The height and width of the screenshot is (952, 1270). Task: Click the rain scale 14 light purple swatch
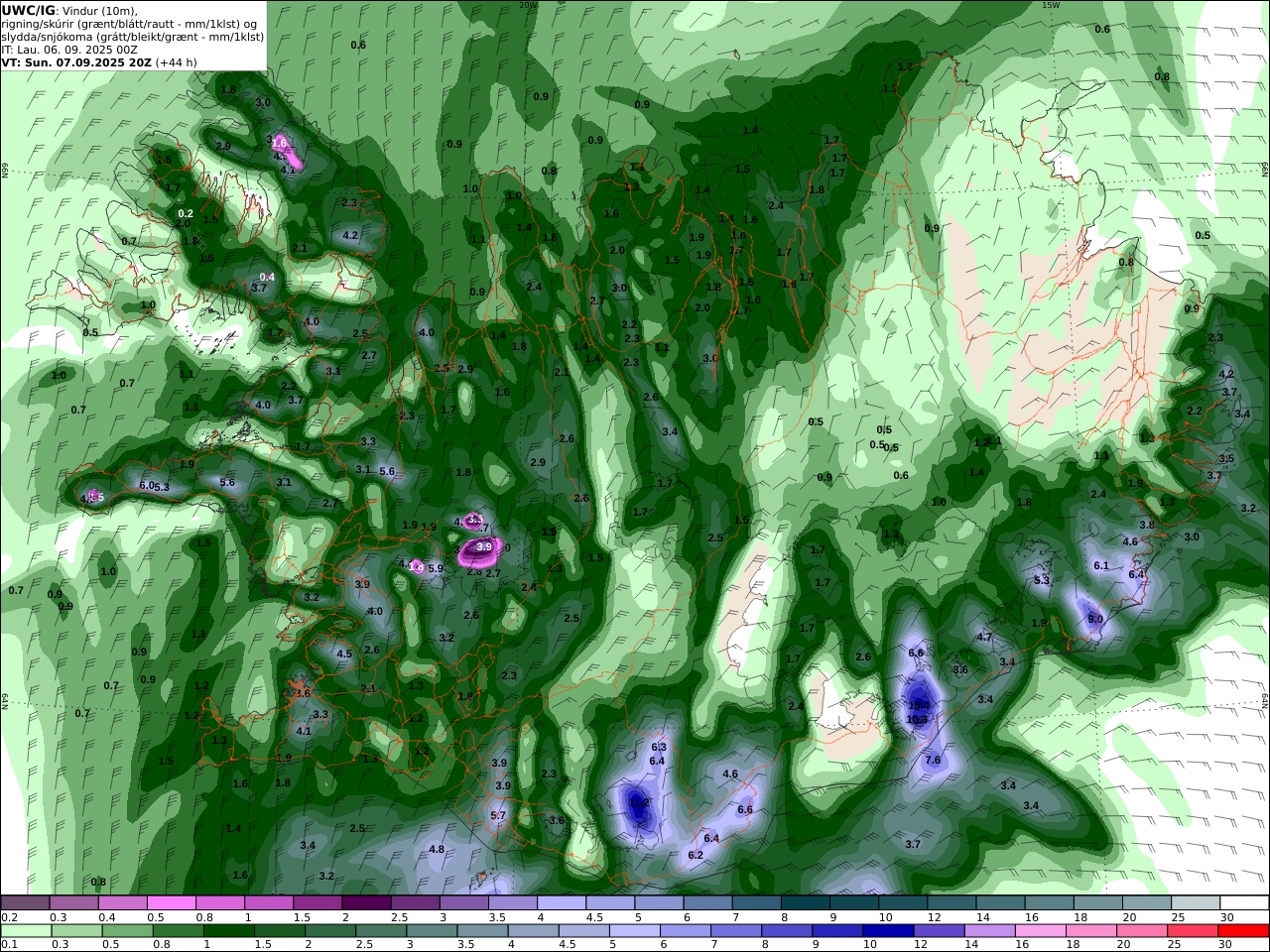pyautogui.click(x=990, y=931)
